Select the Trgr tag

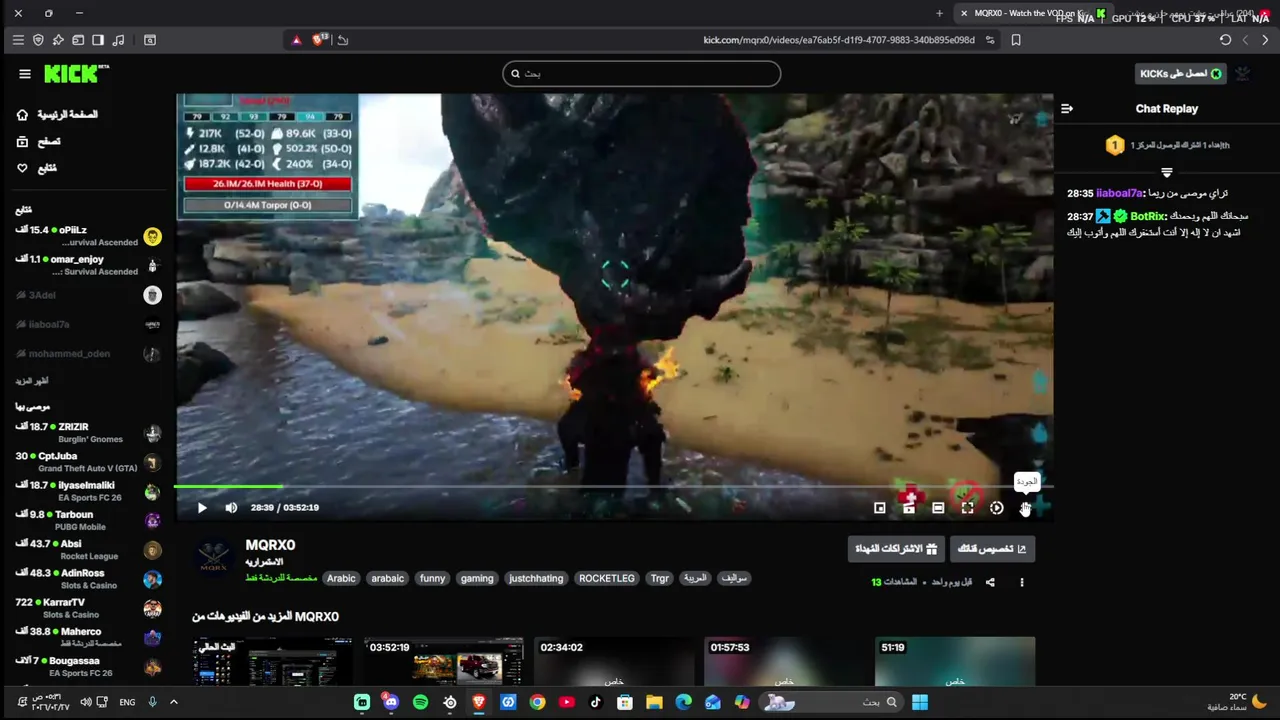[660, 578]
